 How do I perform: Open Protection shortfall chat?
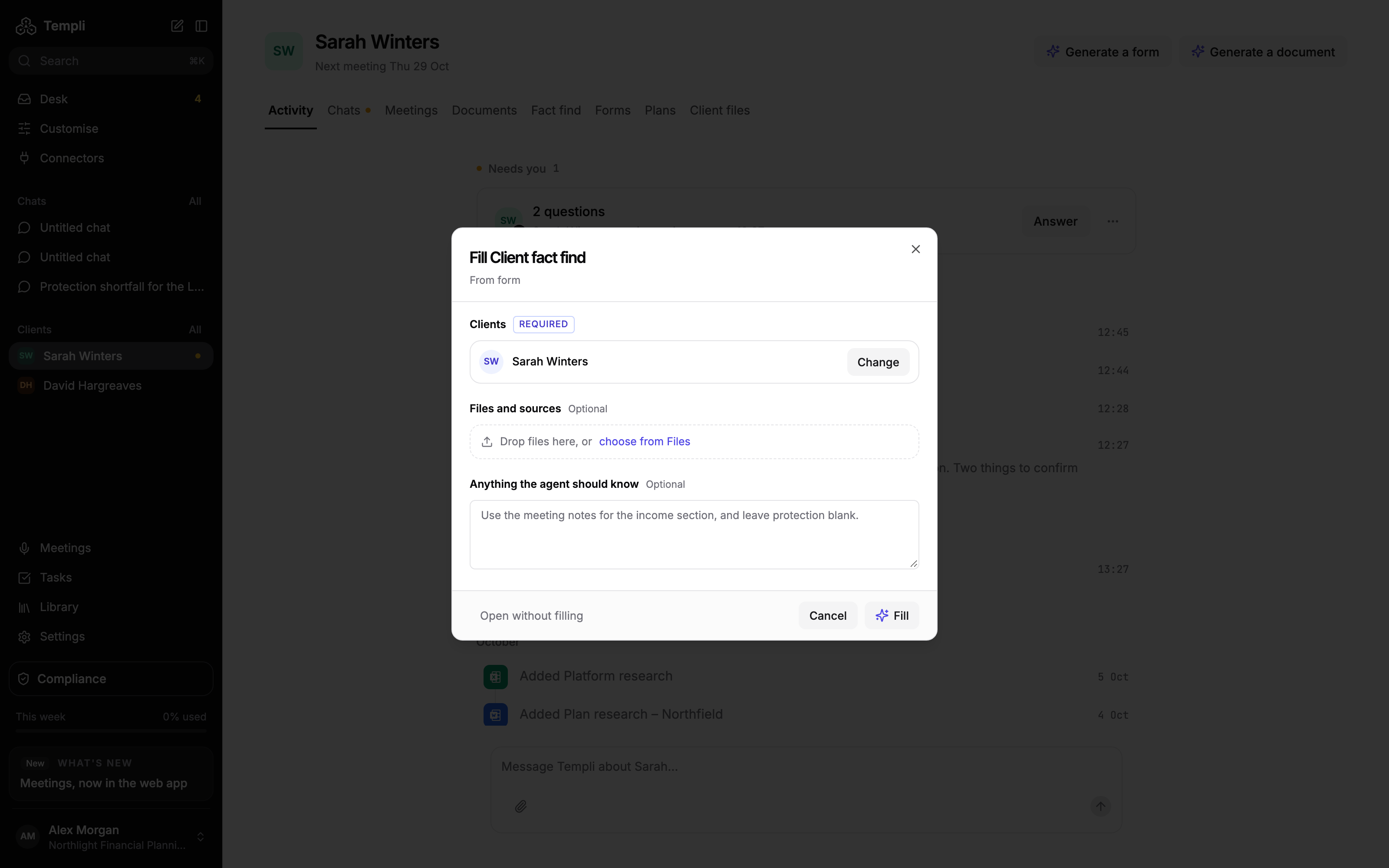(x=111, y=286)
